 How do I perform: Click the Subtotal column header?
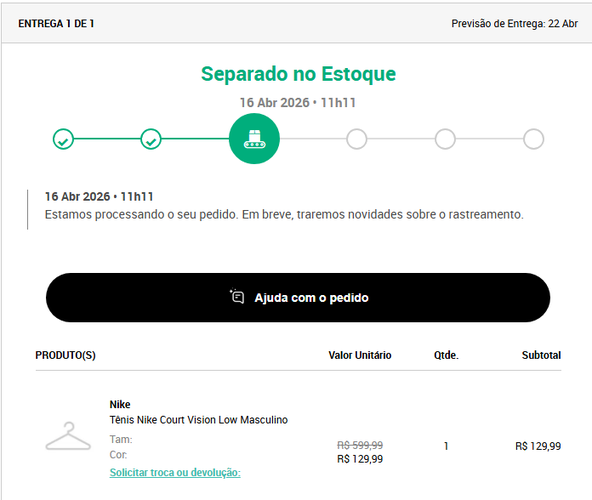541,355
